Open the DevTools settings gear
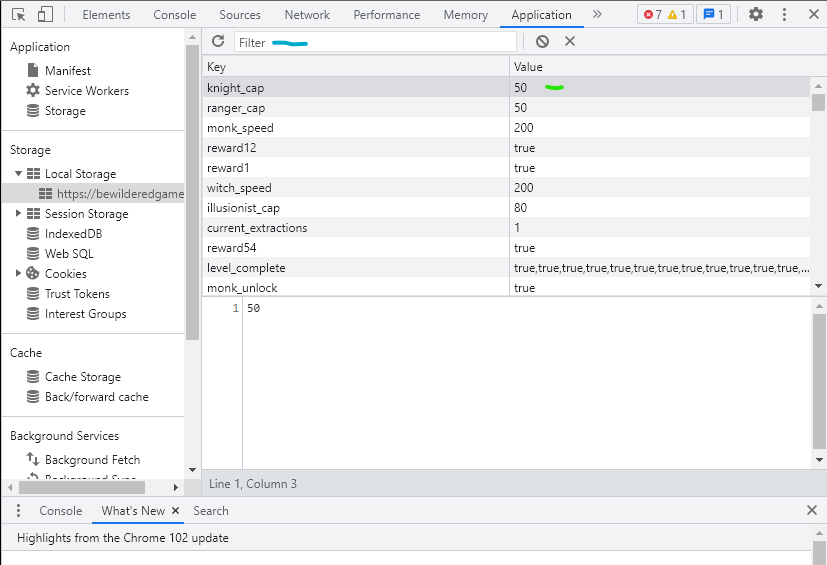The height and width of the screenshot is (565, 827). coord(756,14)
